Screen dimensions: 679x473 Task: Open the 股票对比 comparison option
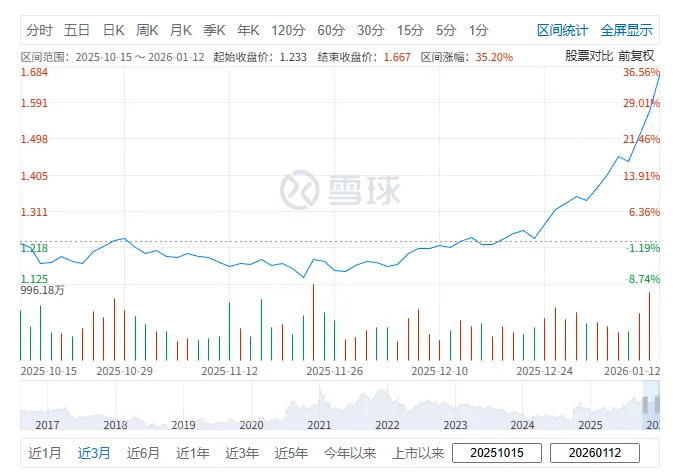[588, 55]
